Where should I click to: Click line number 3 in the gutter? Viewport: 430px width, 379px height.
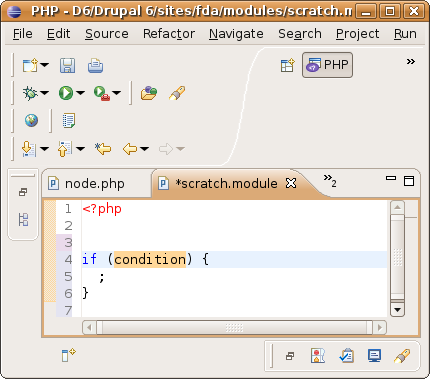[68, 243]
